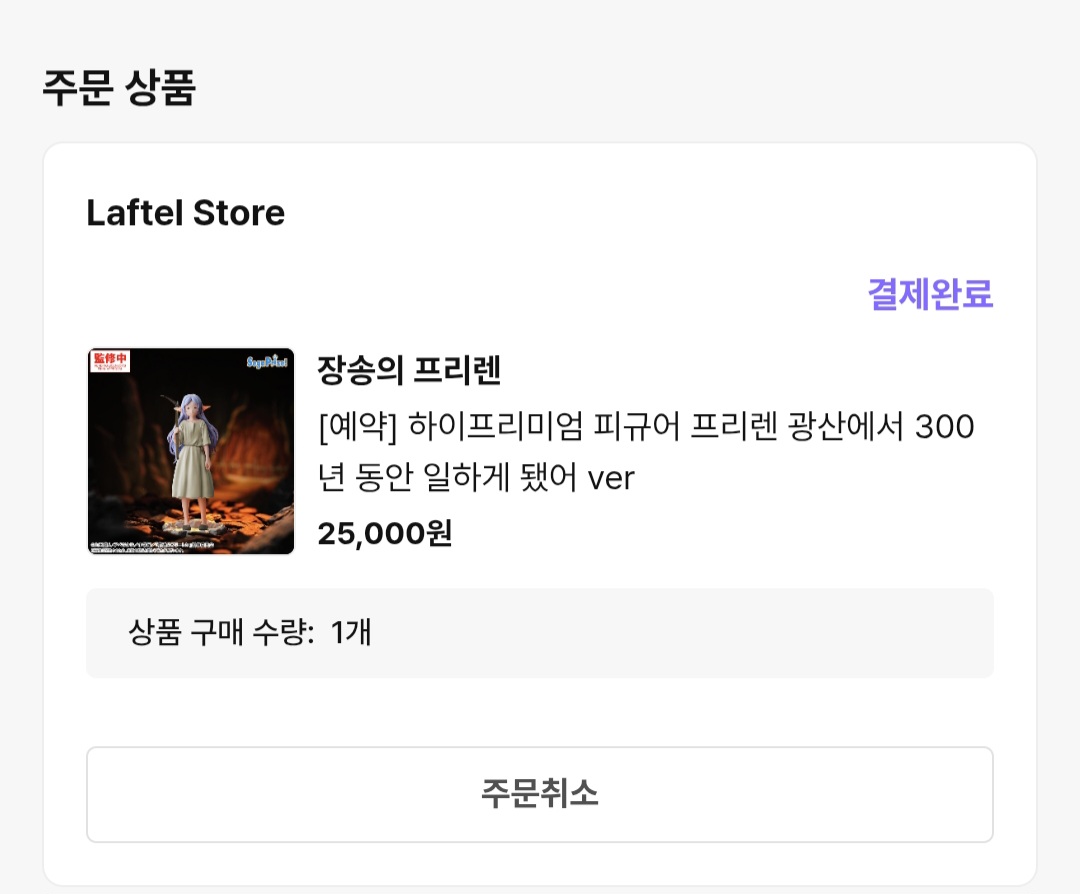Open the 장송의 프리렌 title link
This screenshot has height=894, width=1080.
[408, 371]
